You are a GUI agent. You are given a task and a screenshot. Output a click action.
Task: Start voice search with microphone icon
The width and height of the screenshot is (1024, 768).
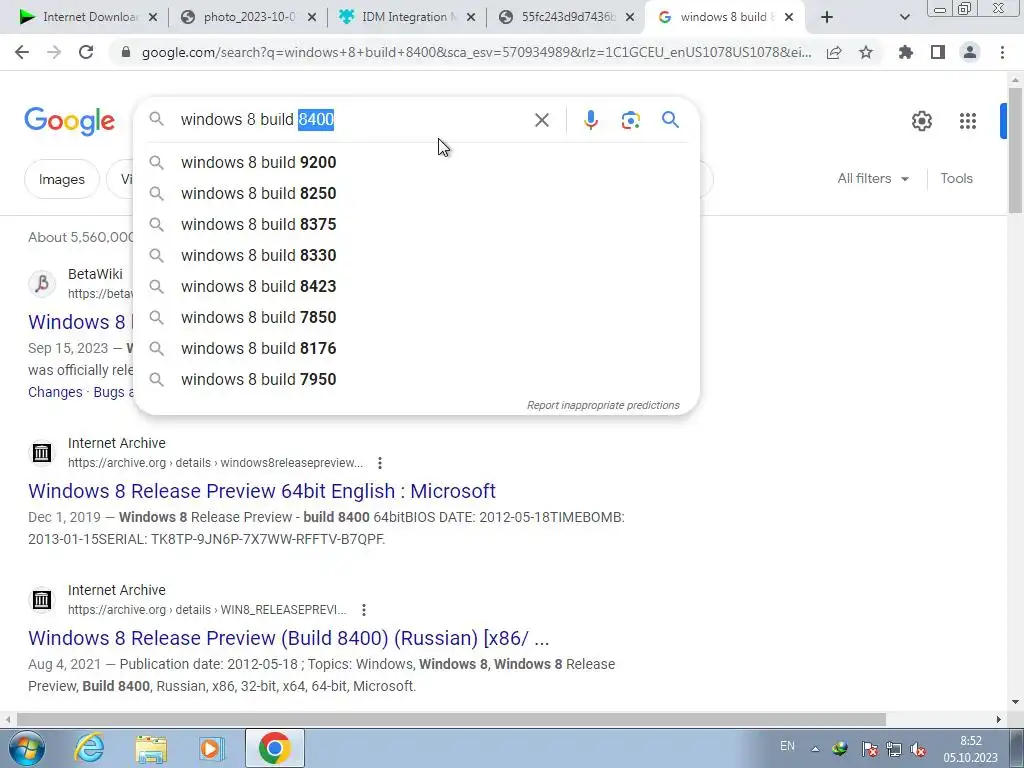point(591,120)
